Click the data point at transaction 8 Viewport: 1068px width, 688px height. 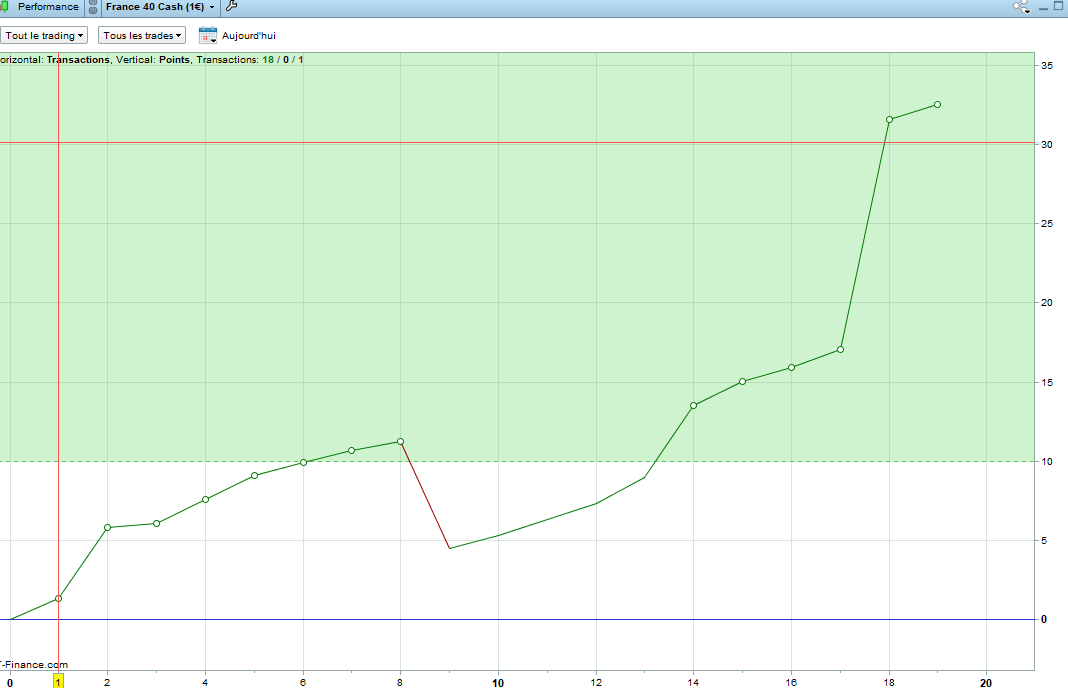point(400,442)
